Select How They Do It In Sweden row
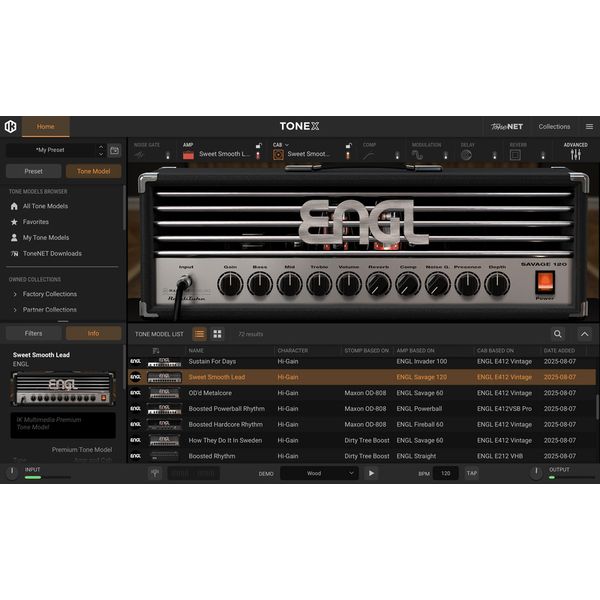 (362, 440)
